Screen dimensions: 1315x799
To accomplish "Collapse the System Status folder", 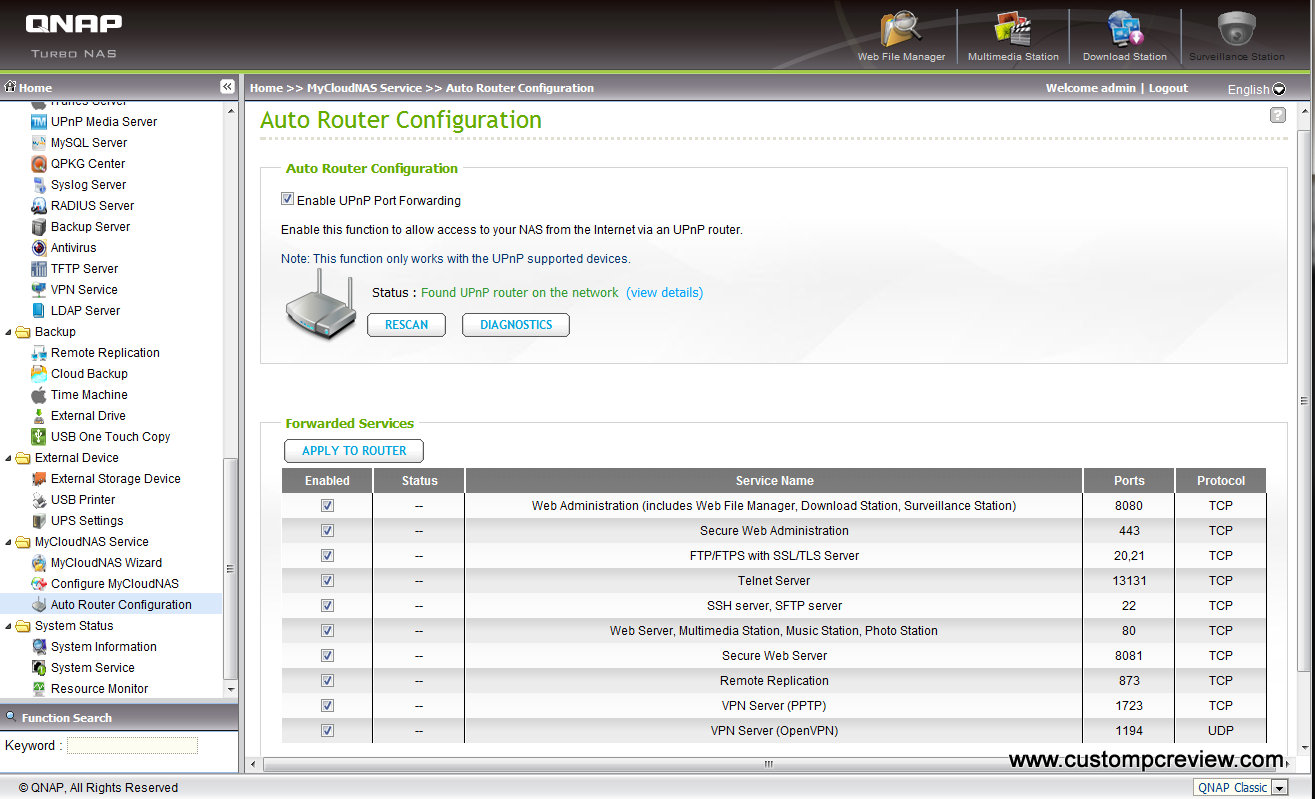I will coord(9,625).
